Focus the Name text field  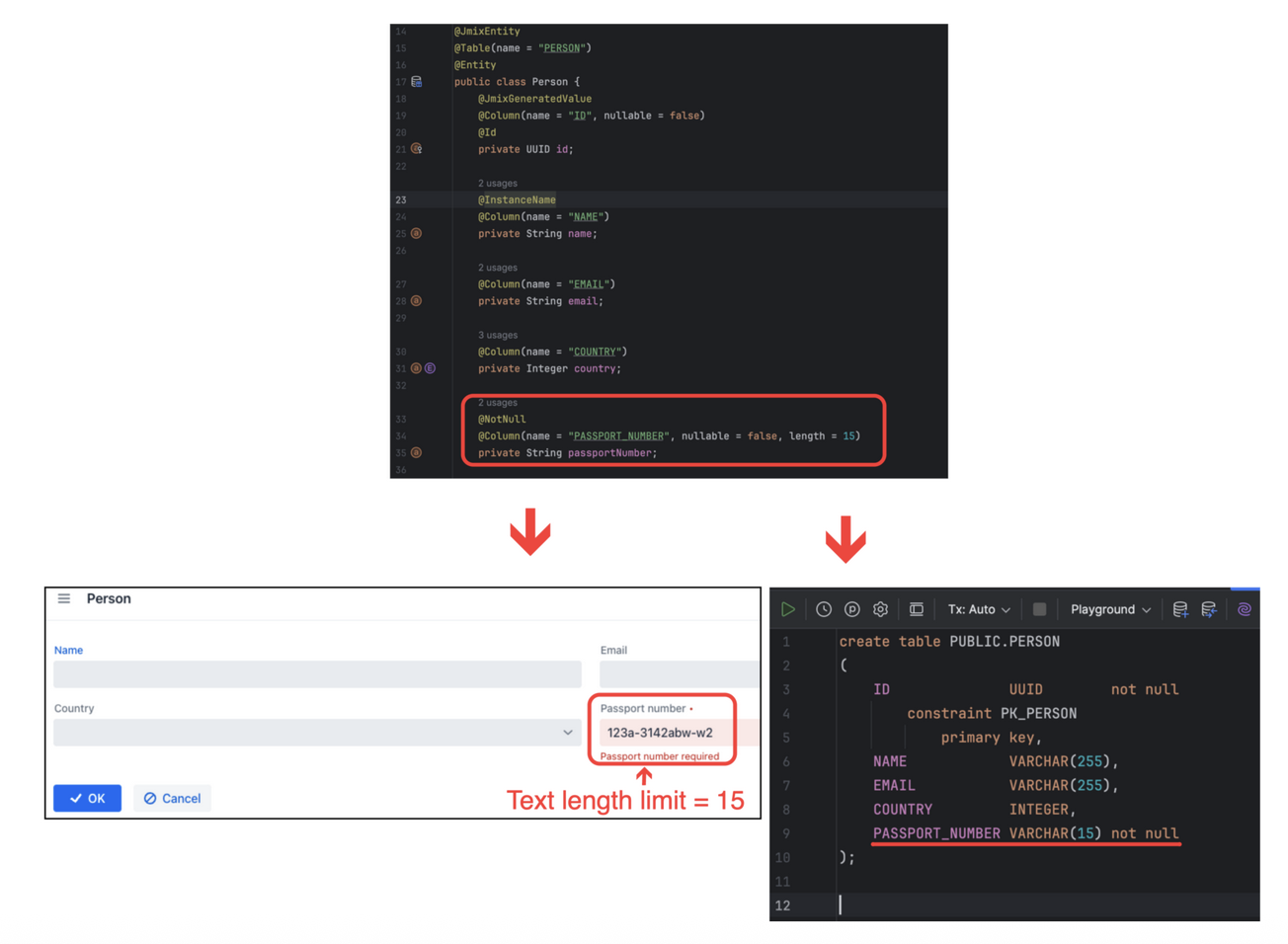click(x=317, y=674)
